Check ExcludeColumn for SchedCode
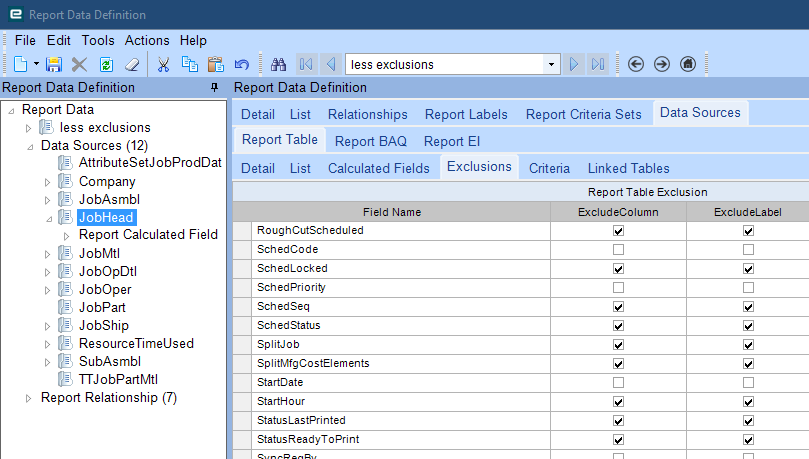809x459 pixels. pyautogui.click(x=618, y=250)
